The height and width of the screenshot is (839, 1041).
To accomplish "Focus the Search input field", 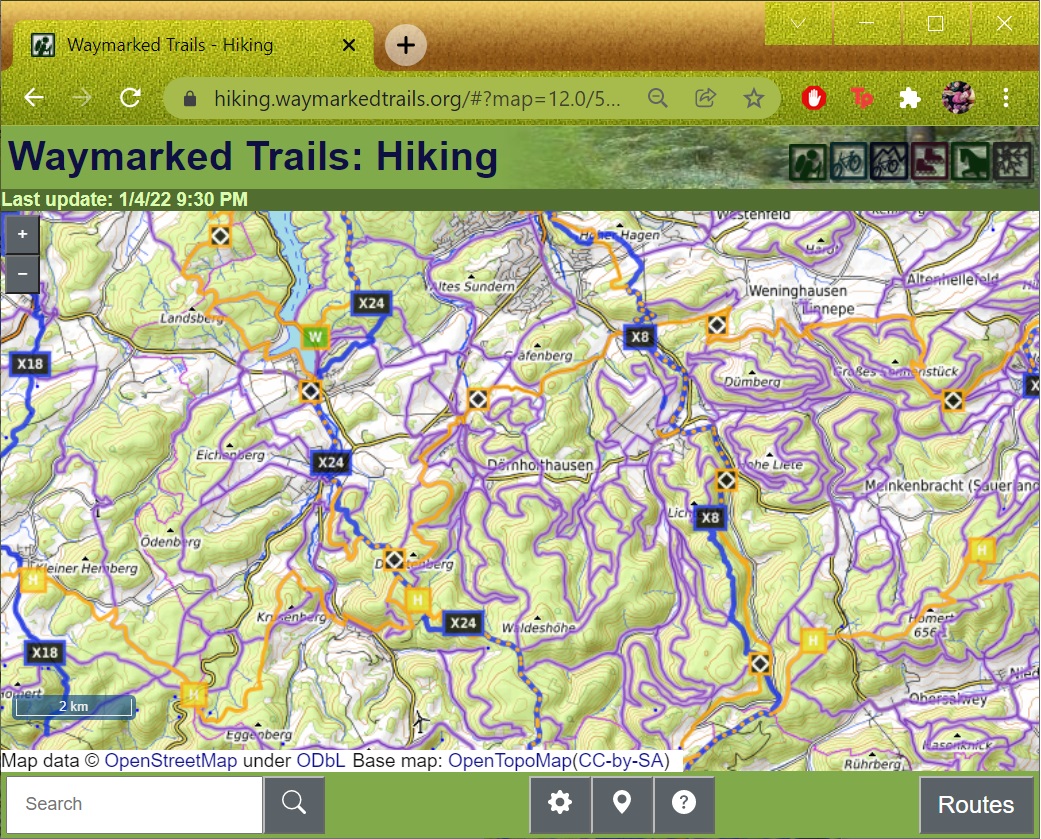I will (x=135, y=804).
